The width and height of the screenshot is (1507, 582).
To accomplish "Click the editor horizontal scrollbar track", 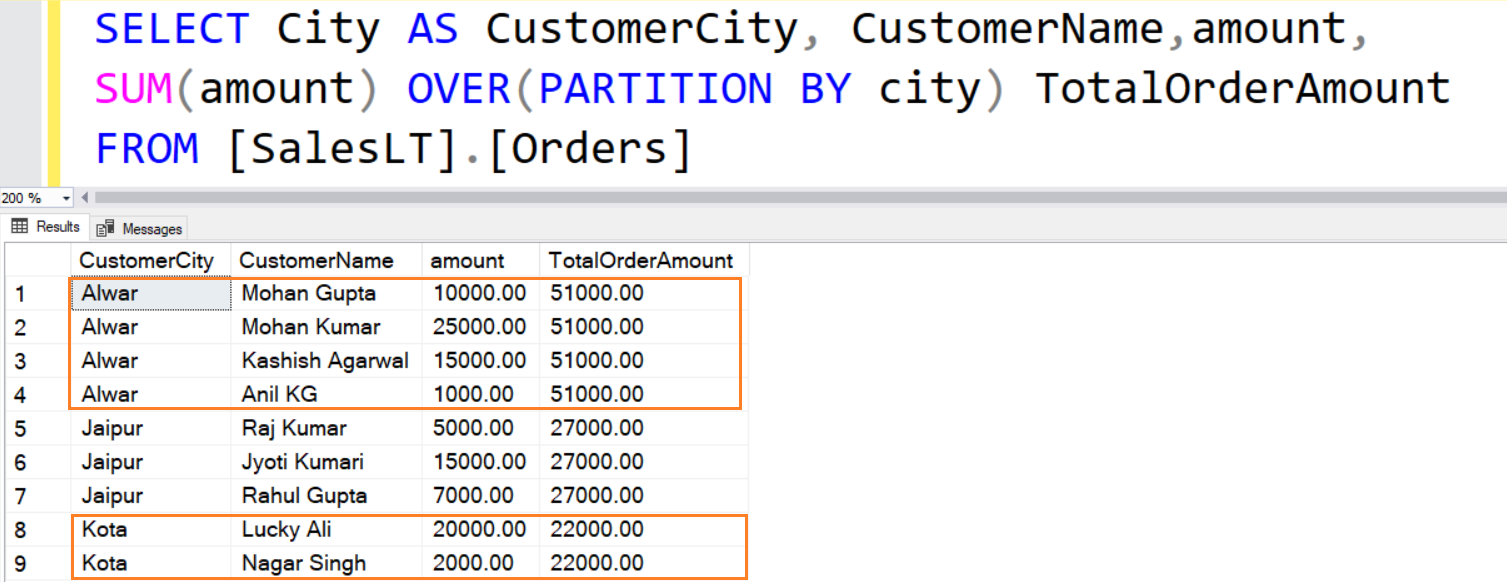I will pyautogui.click(x=800, y=198).
